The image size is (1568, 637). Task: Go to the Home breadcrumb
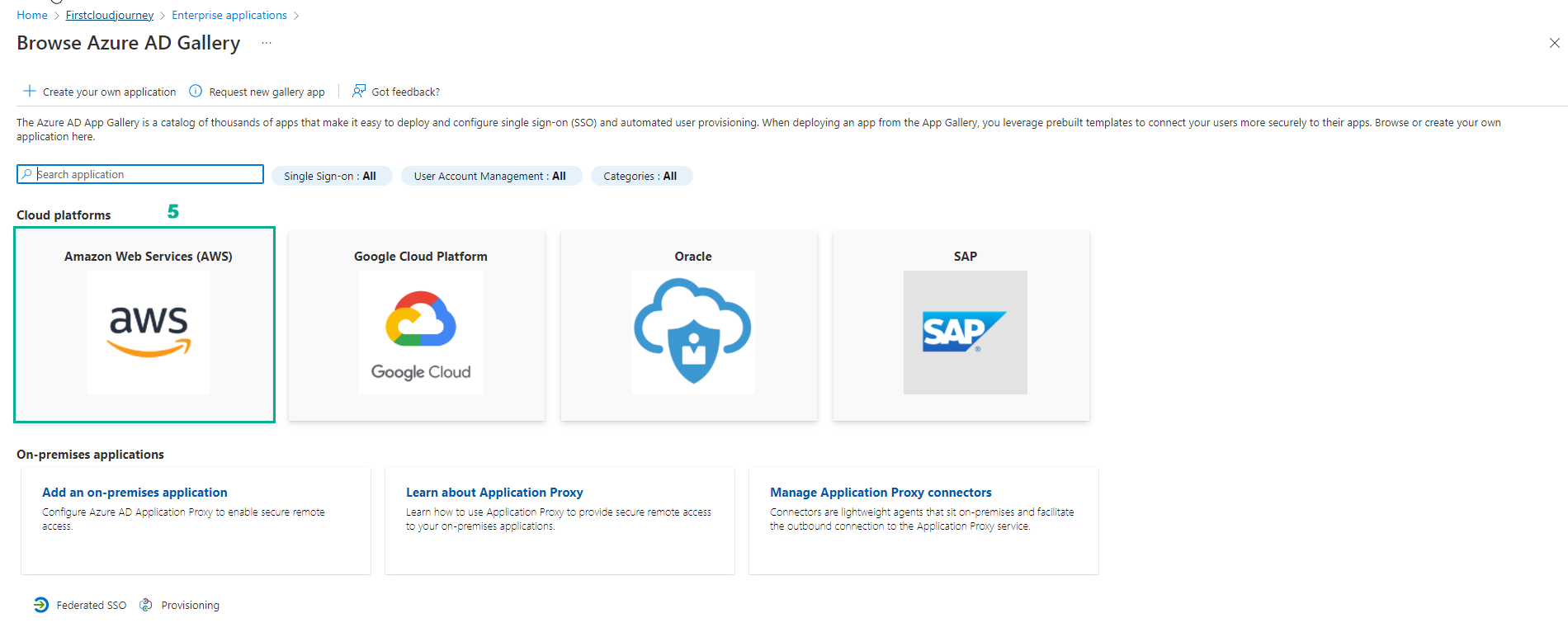pos(32,15)
